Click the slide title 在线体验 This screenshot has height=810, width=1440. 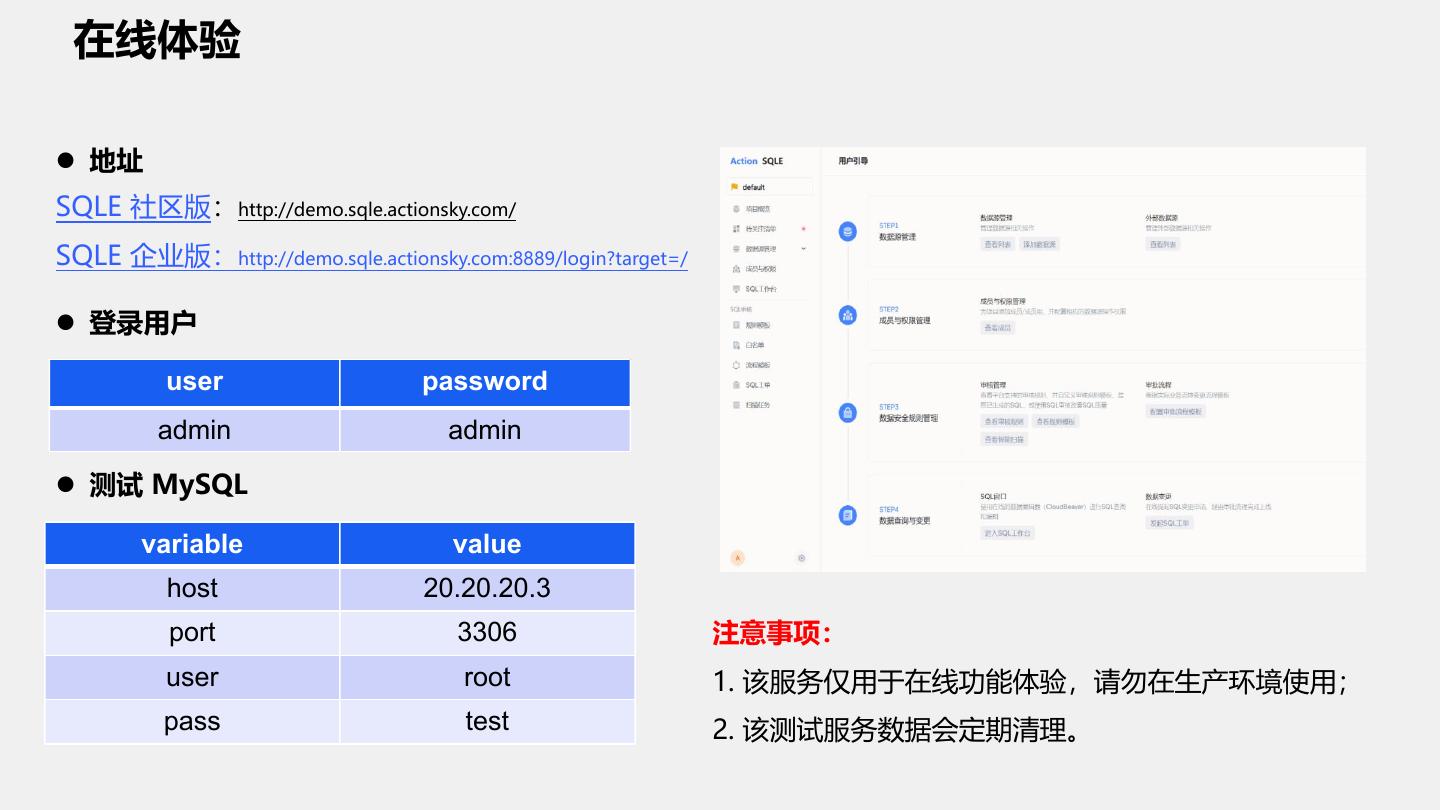[157, 41]
